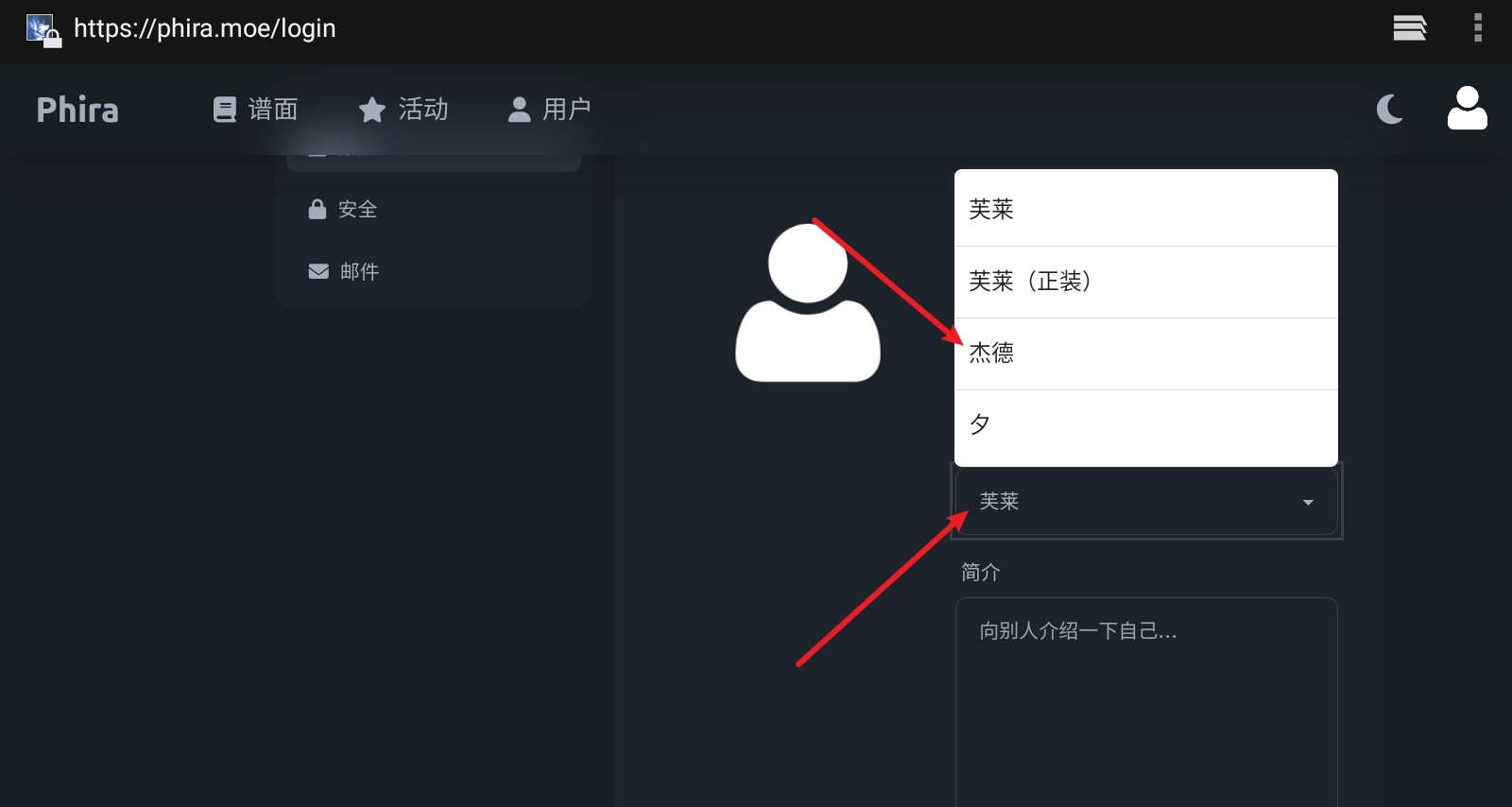Click the envelope icon beside 邮件
The width and height of the screenshot is (1512, 807).
[x=318, y=271]
